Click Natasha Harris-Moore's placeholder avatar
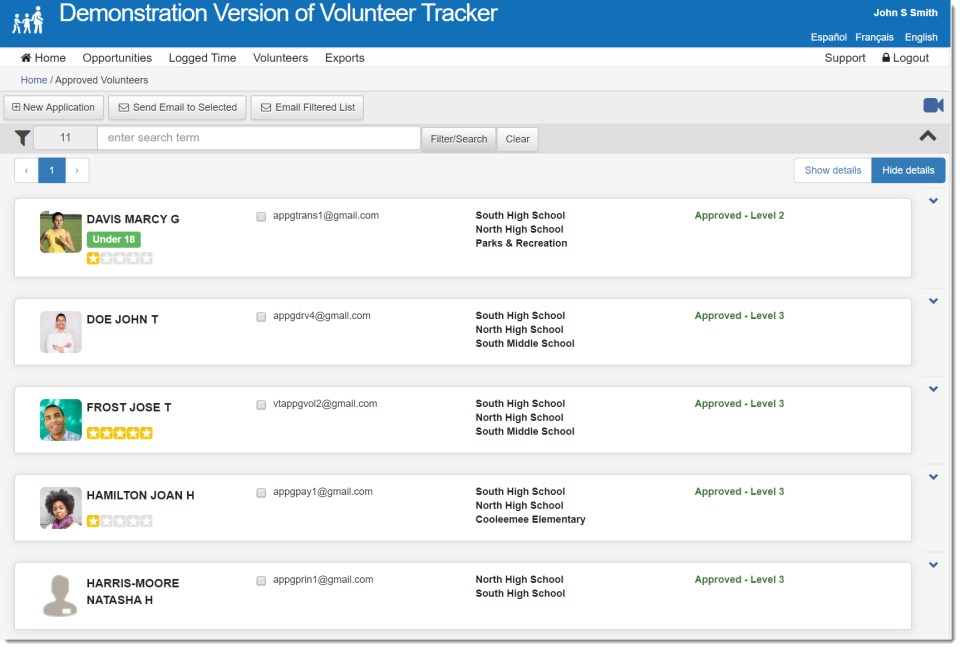This screenshot has height=648, width=960. coord(60,595)
